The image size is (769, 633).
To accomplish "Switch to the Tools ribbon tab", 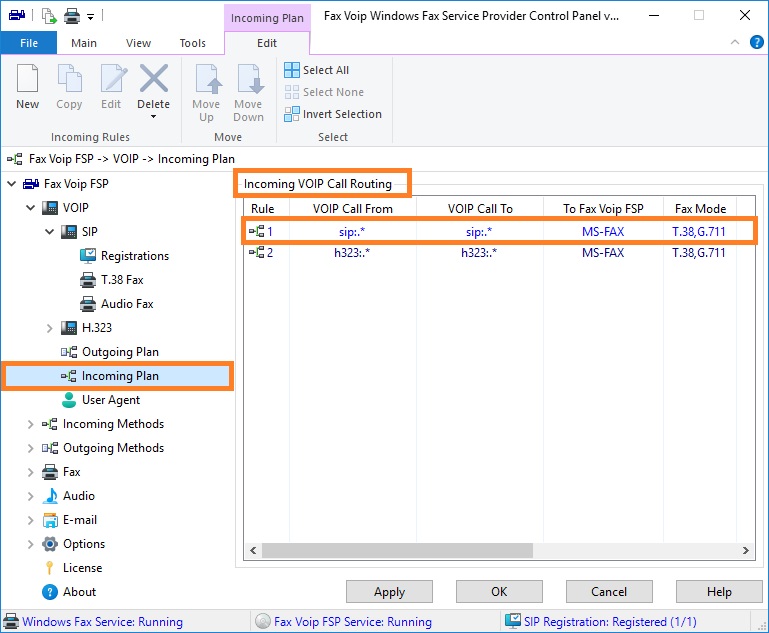I will (192, 43).
